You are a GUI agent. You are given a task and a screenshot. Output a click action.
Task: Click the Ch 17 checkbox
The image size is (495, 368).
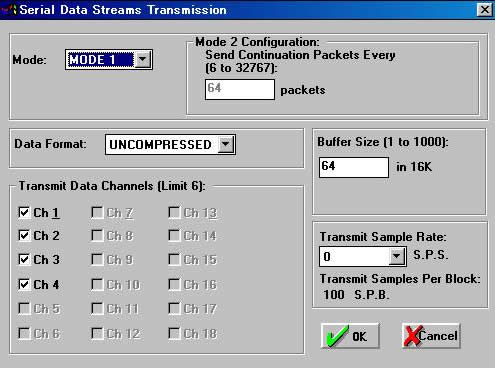(x=174, y=308)
